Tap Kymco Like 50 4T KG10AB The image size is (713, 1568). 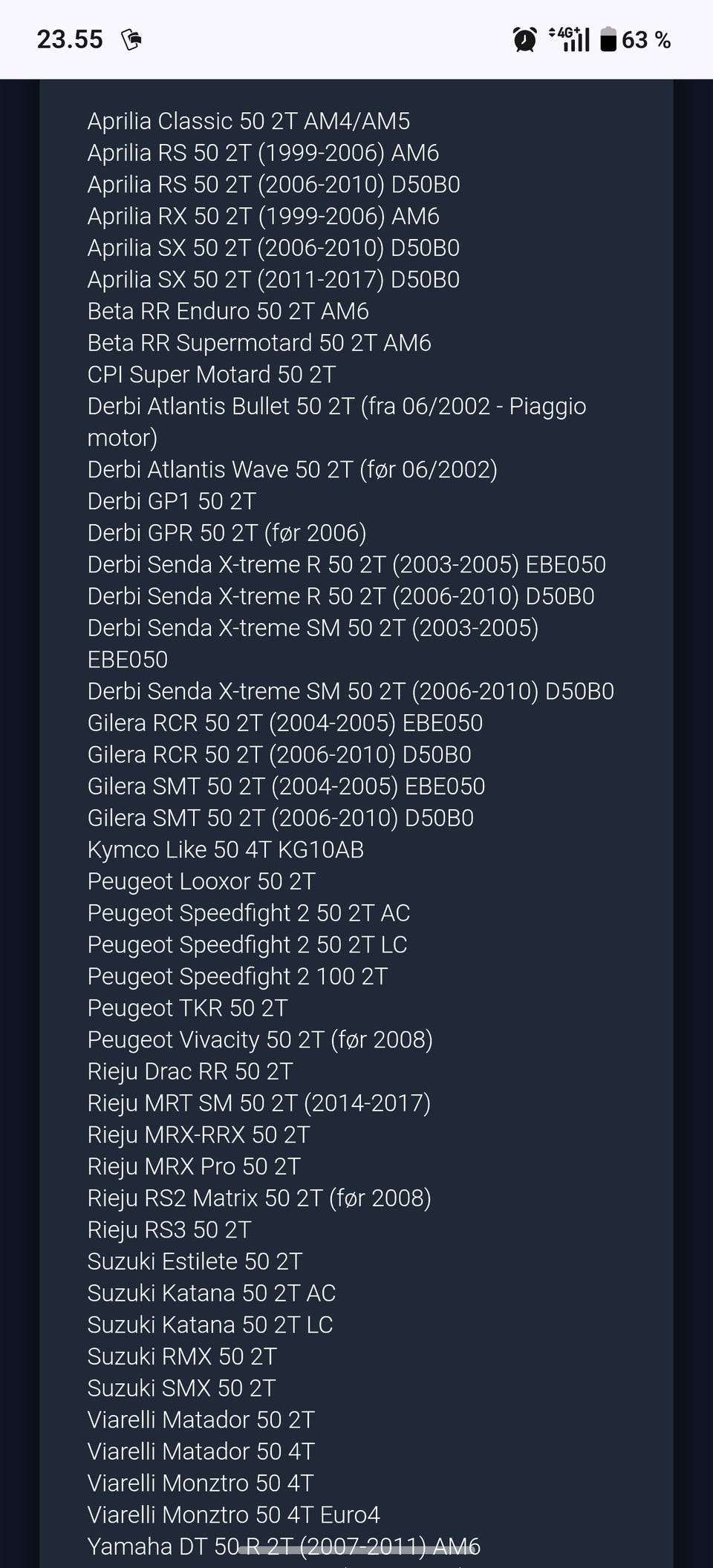tap(226, 849)
